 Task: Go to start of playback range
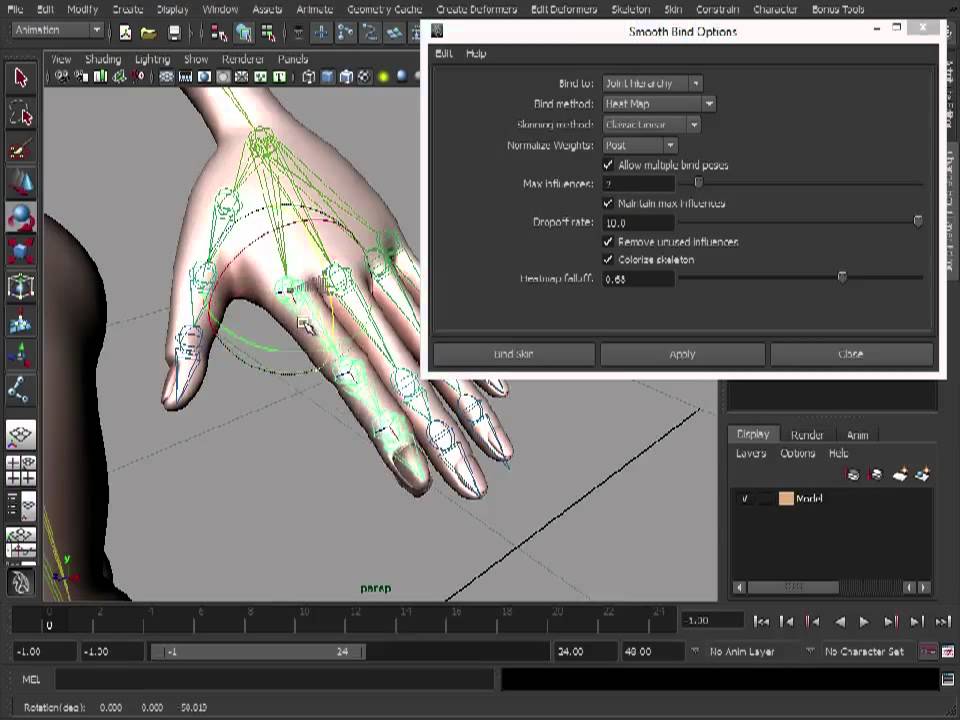tap(761, 622)
